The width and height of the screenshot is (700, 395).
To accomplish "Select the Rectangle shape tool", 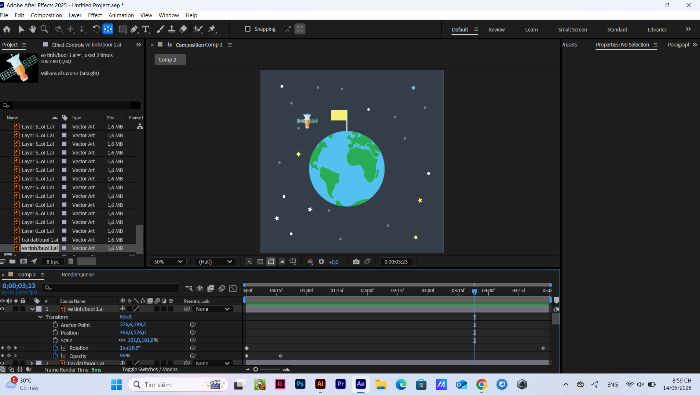I will tap(122, 29).
